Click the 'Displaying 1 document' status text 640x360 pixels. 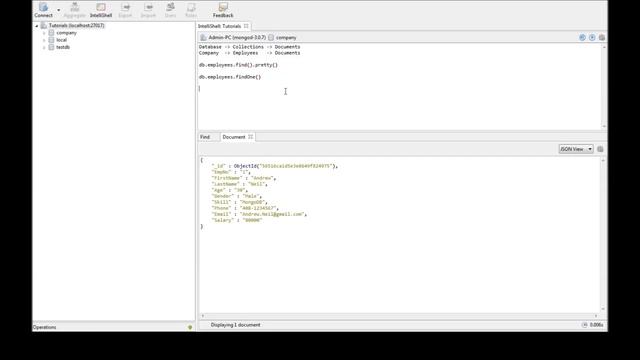tap(236, 325)
